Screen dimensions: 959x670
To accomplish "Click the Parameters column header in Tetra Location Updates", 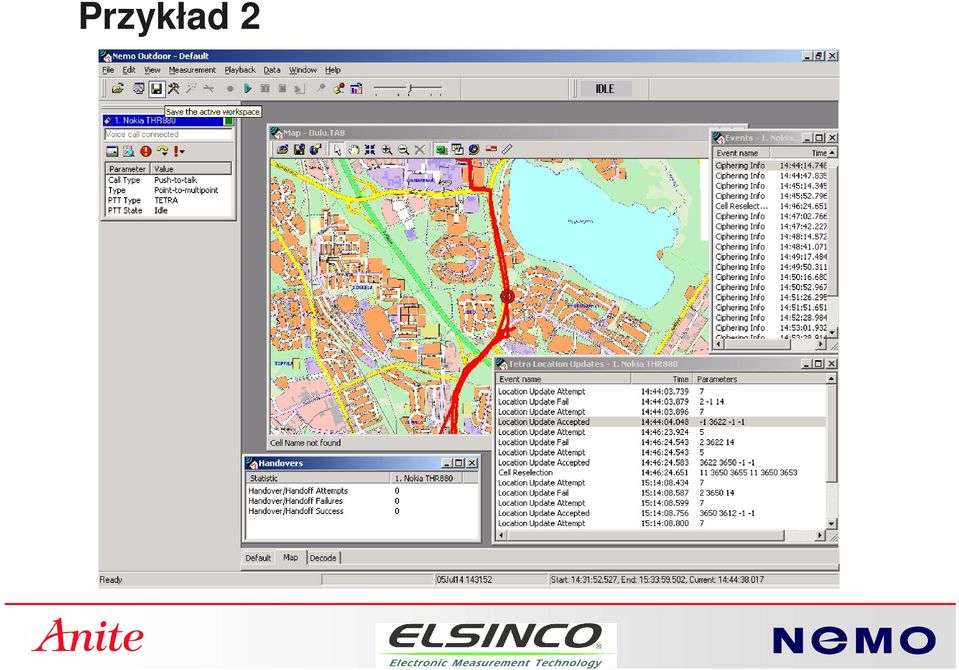I will (759, 379).
